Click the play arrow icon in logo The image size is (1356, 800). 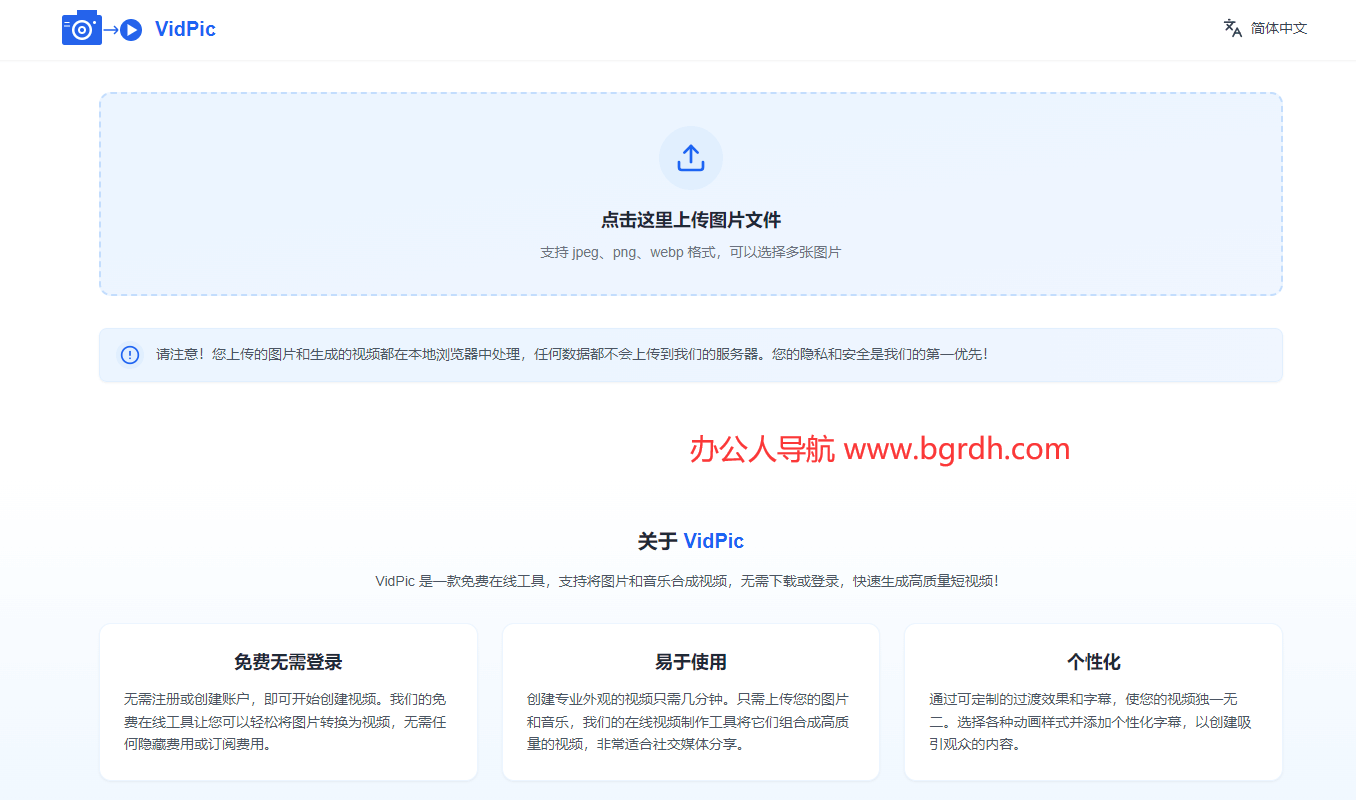[131, 30]
